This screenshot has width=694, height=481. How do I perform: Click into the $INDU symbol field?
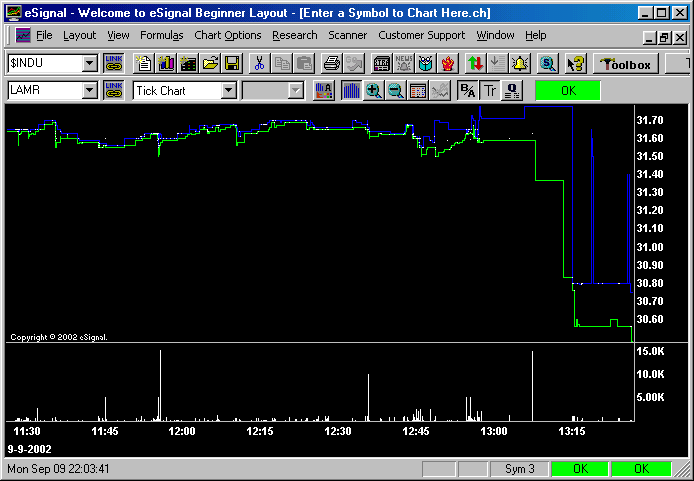tap(45, 63)
